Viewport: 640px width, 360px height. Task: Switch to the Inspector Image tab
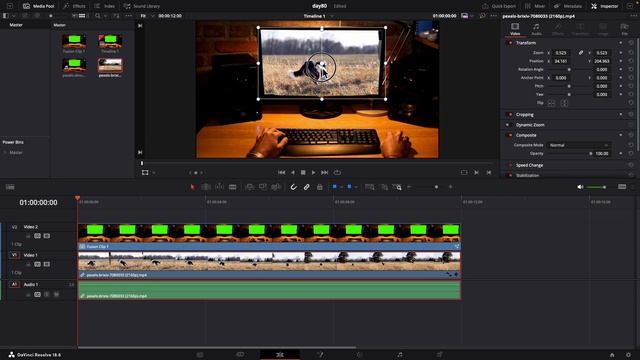(603, 29)
